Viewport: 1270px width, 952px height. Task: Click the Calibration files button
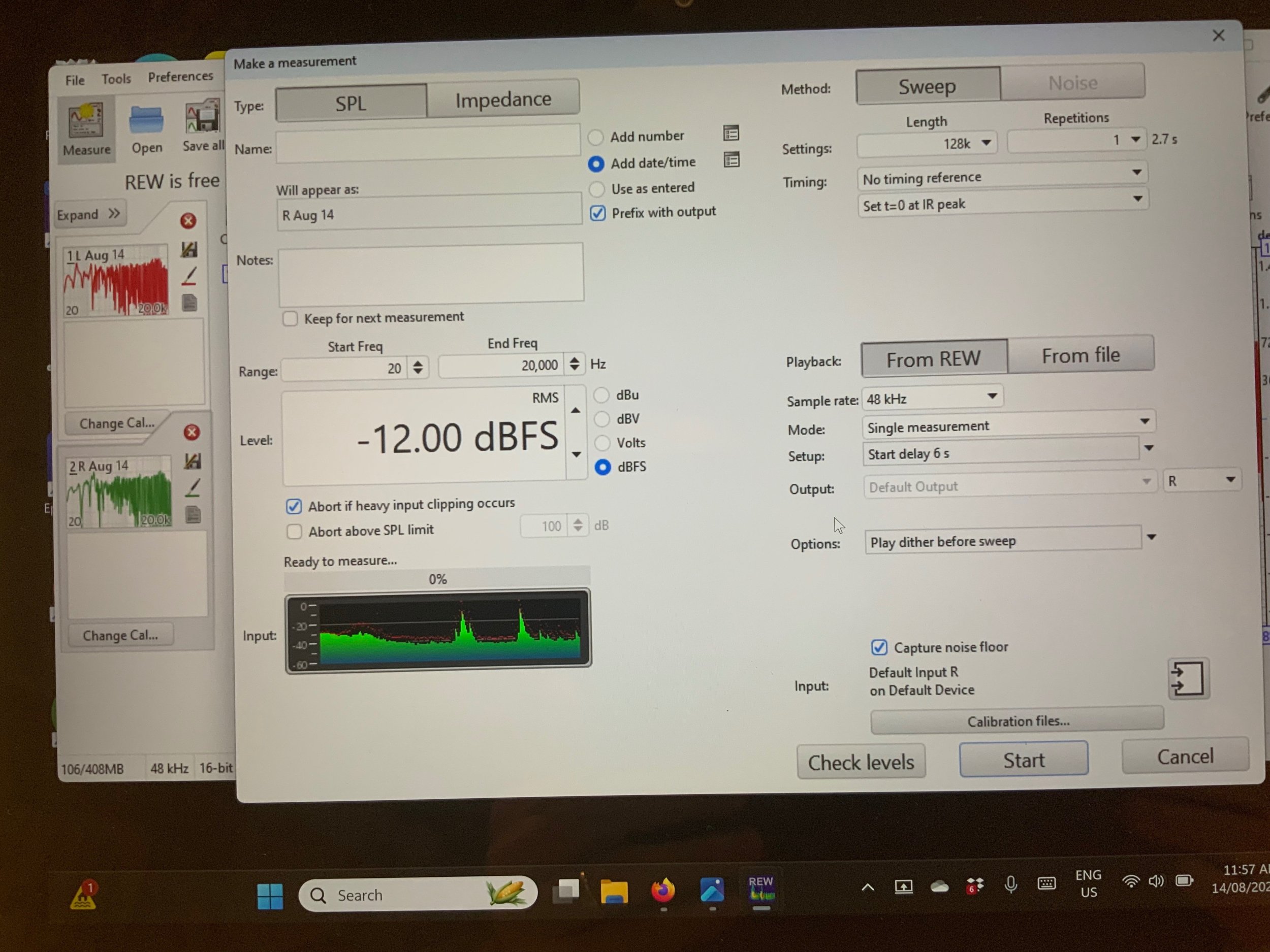(x=1018, y=721)
